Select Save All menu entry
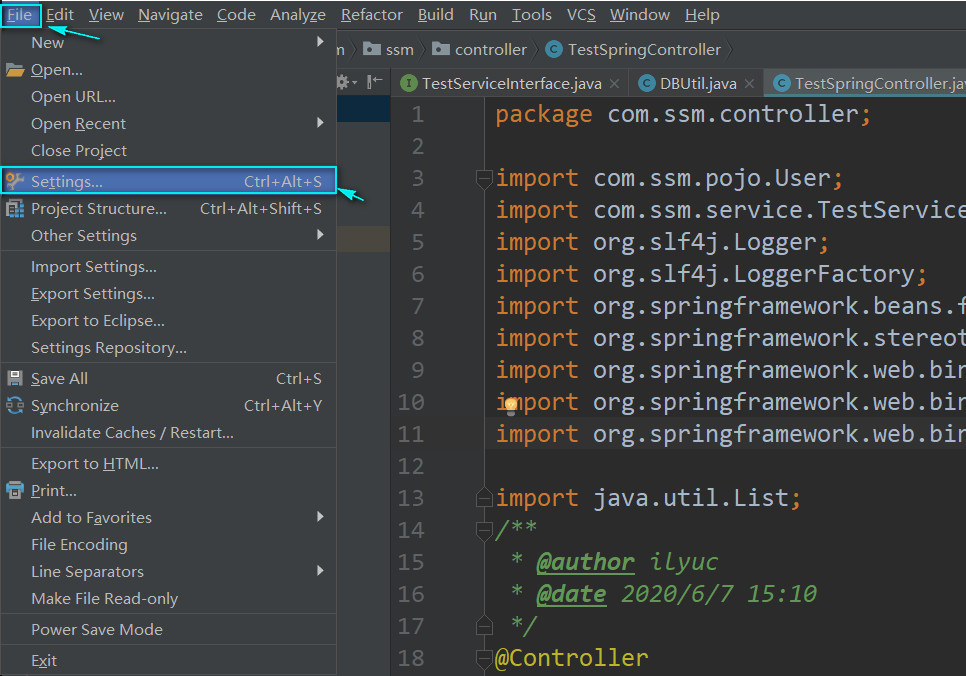966x676 pixels. click(x=168, y=379)
